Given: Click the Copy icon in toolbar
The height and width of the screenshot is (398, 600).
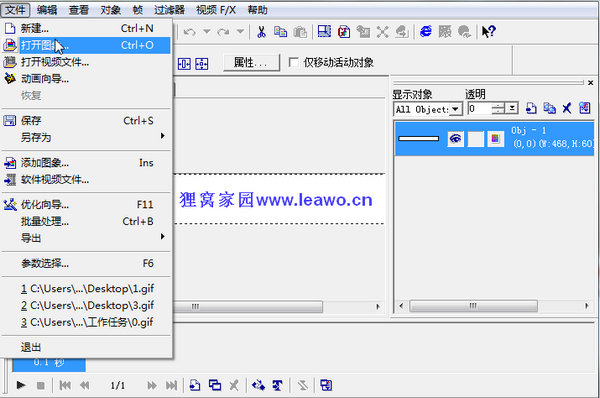Looking at the screenshot, I should tap(280, 32).
